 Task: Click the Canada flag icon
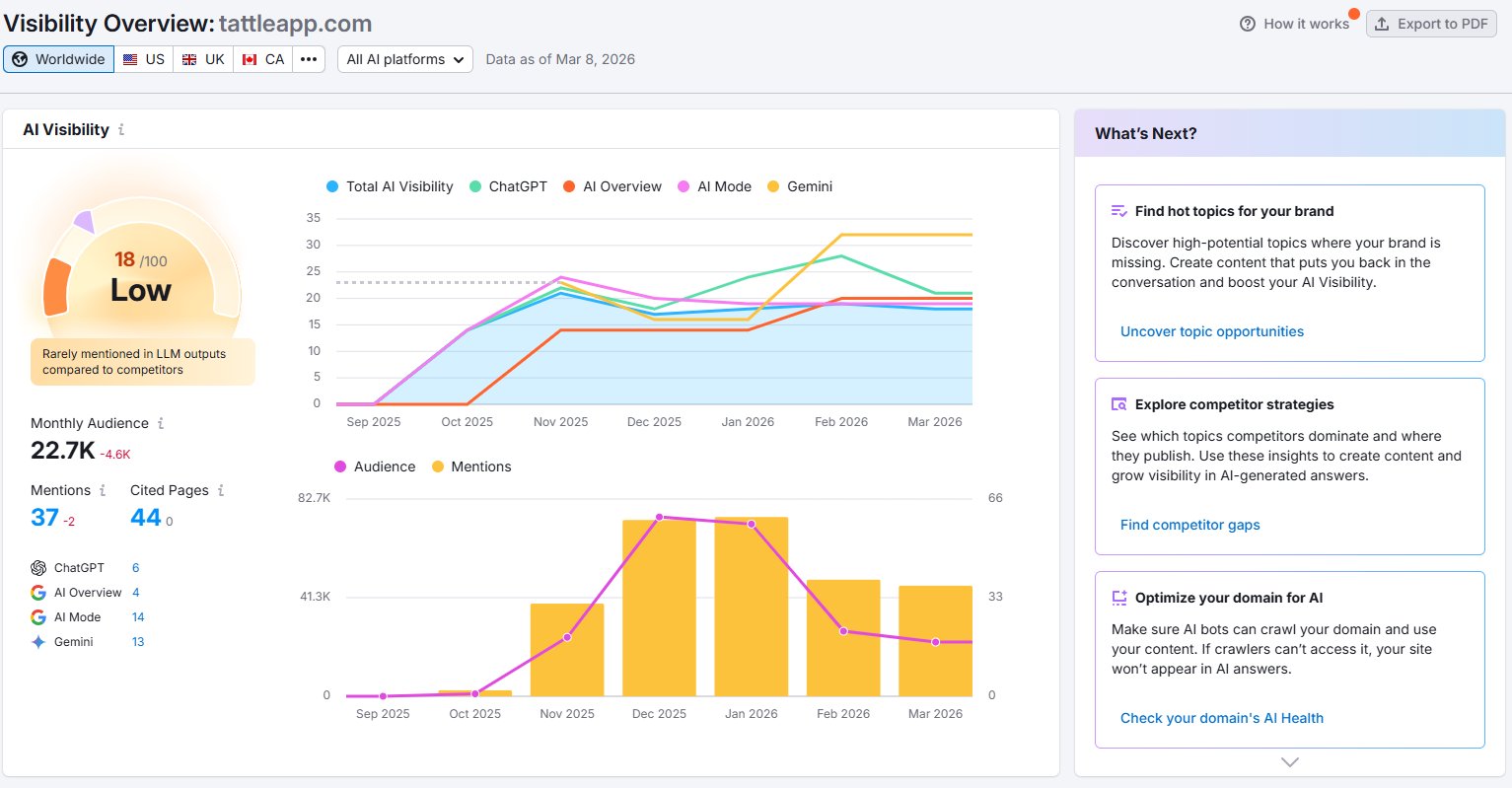[x=250, y=59]
